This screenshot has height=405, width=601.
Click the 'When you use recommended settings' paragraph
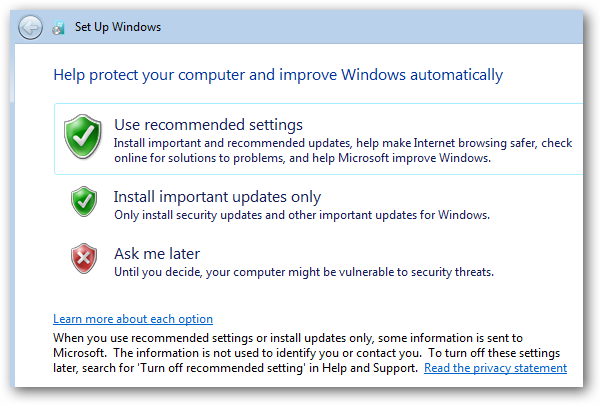pos(307,353)
